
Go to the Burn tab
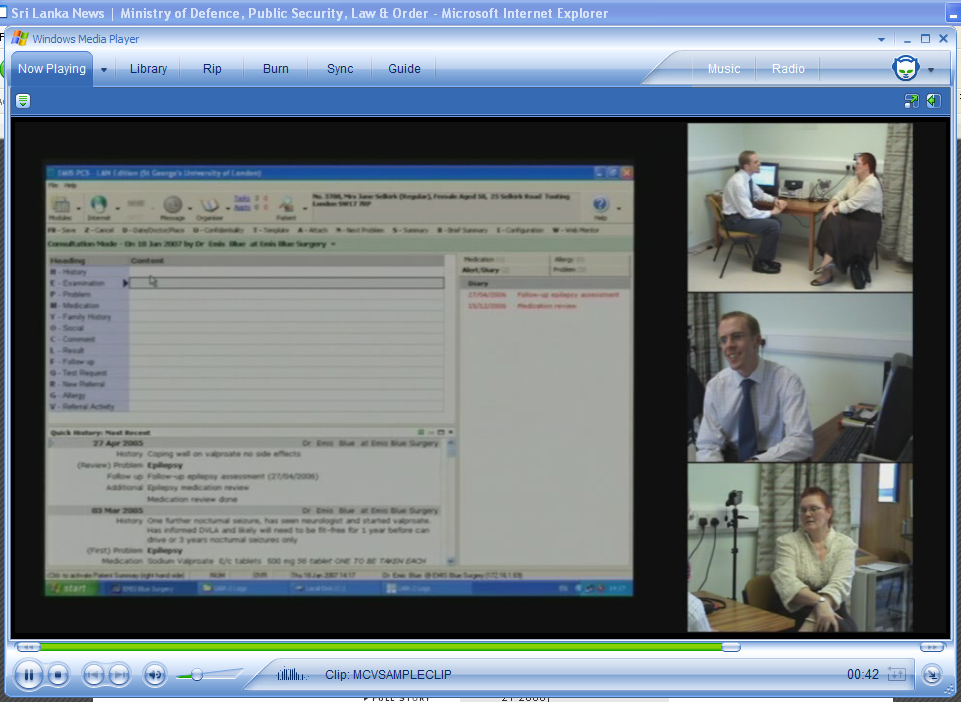tap(276, 69)
